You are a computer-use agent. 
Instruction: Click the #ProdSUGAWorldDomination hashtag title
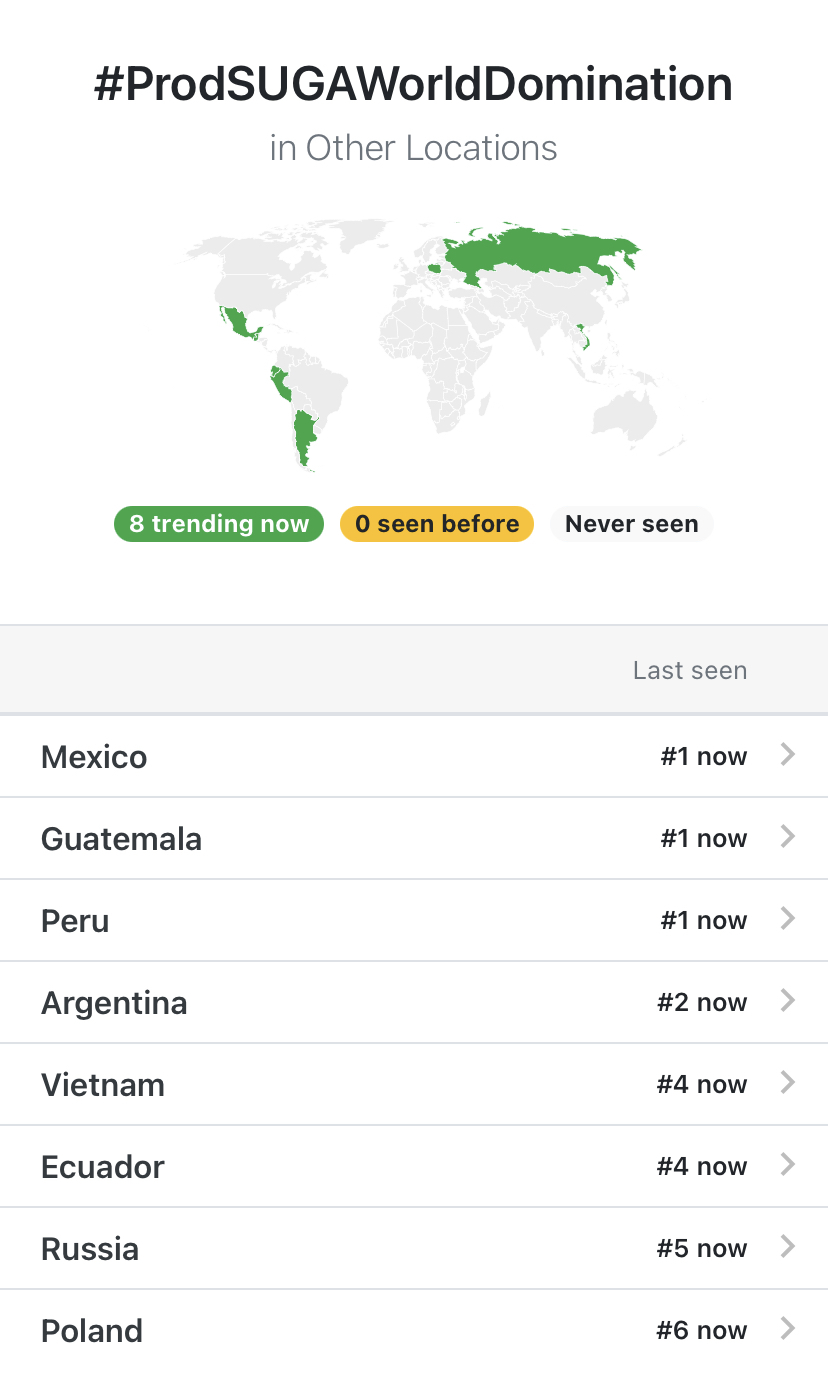413,85
